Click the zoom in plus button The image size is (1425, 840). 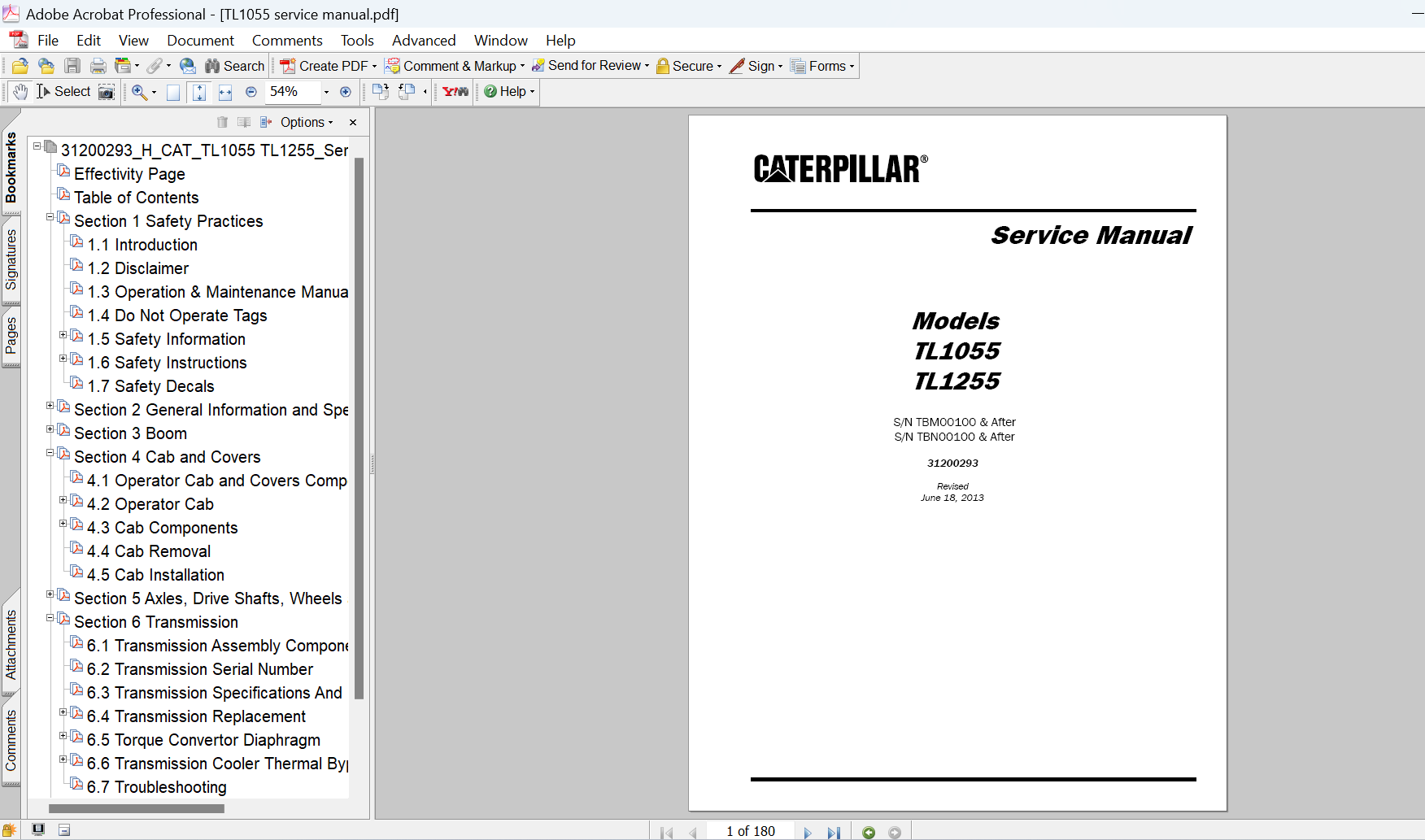346,92
